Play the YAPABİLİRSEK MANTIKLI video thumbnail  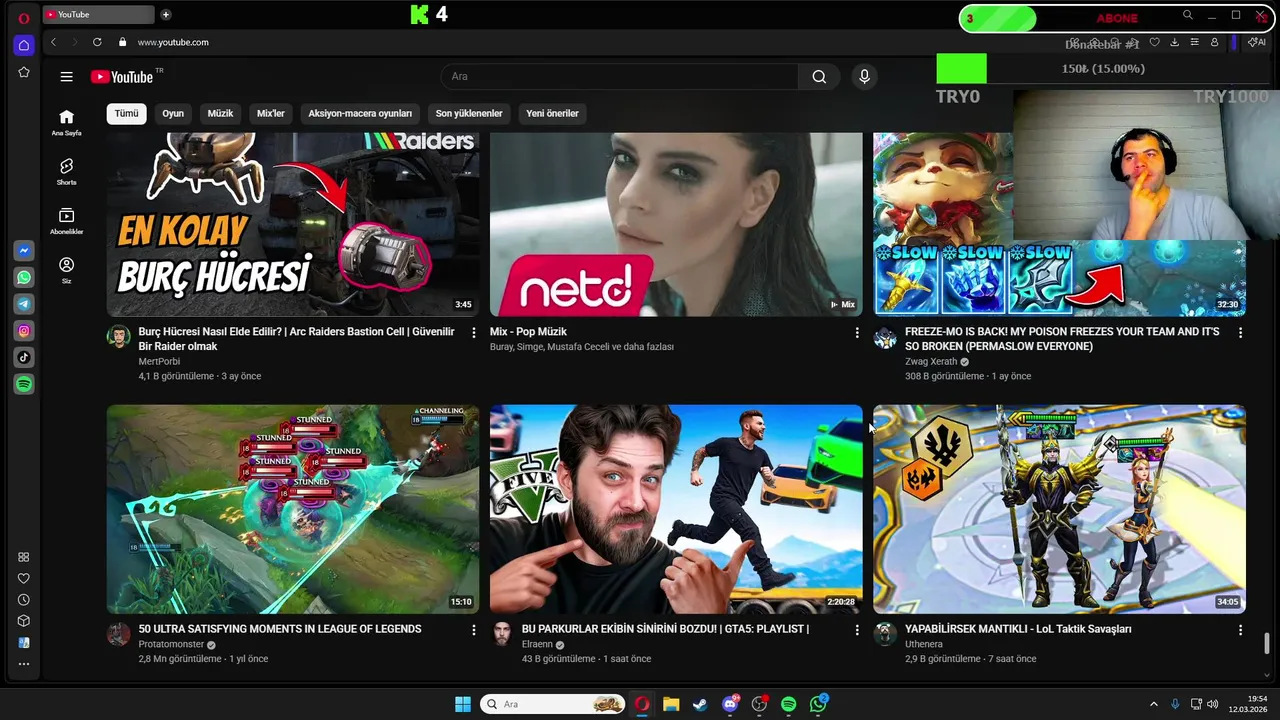1059,509
